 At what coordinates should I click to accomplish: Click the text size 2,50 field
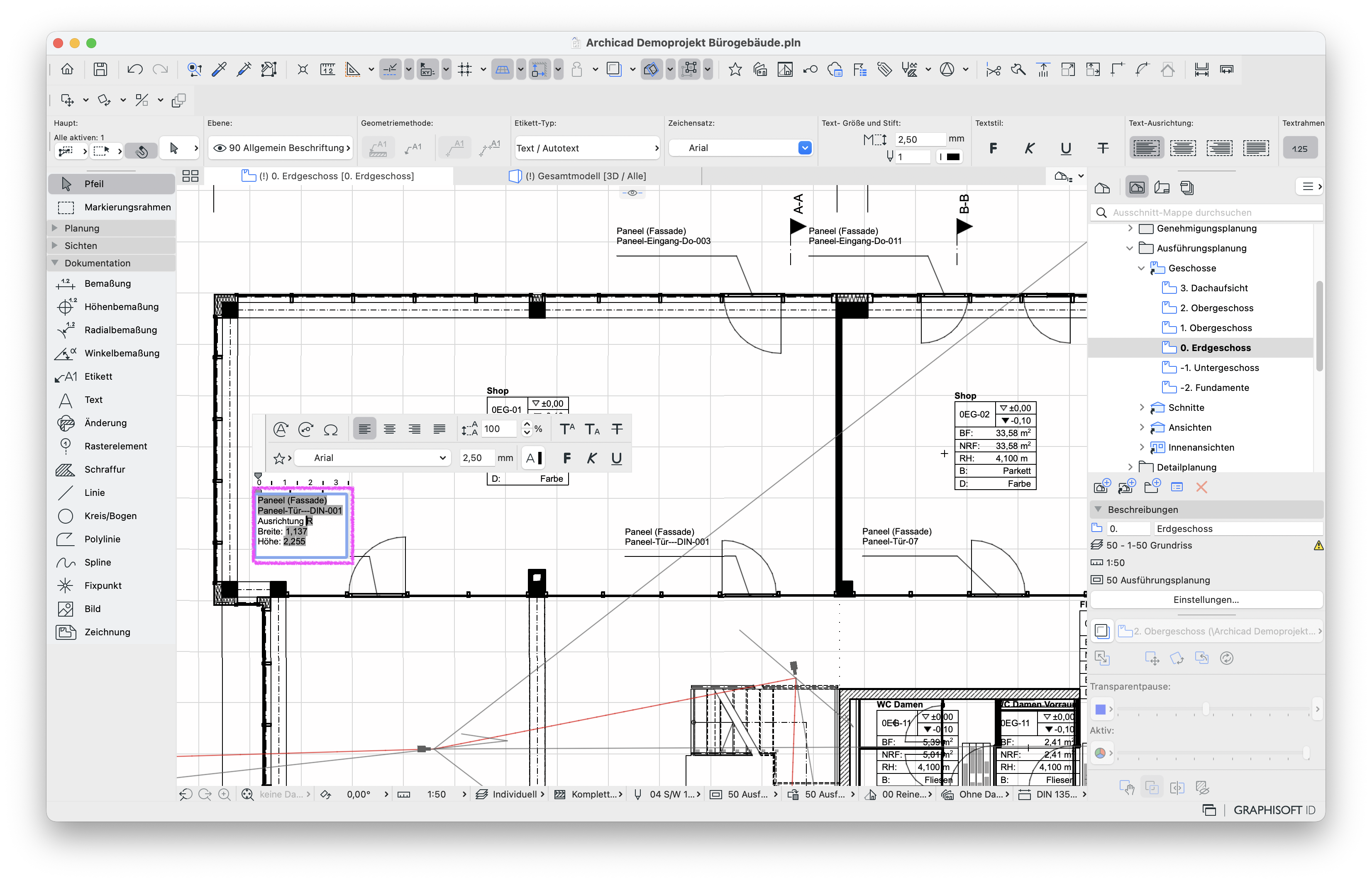(x=919, y=139)
